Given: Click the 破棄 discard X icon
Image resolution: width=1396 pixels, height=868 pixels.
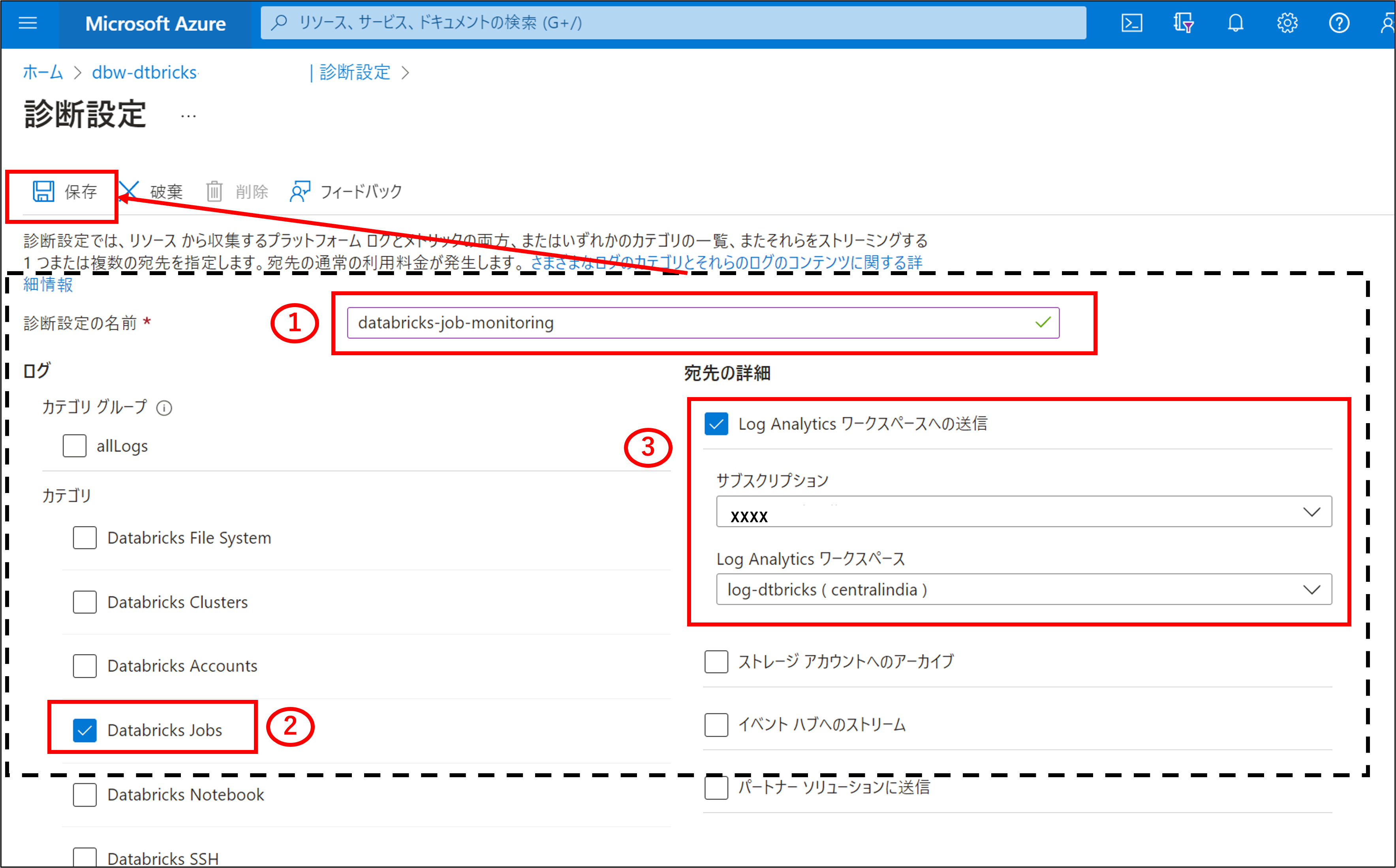Looking at the screenshot, I should (x=129, y=191).
